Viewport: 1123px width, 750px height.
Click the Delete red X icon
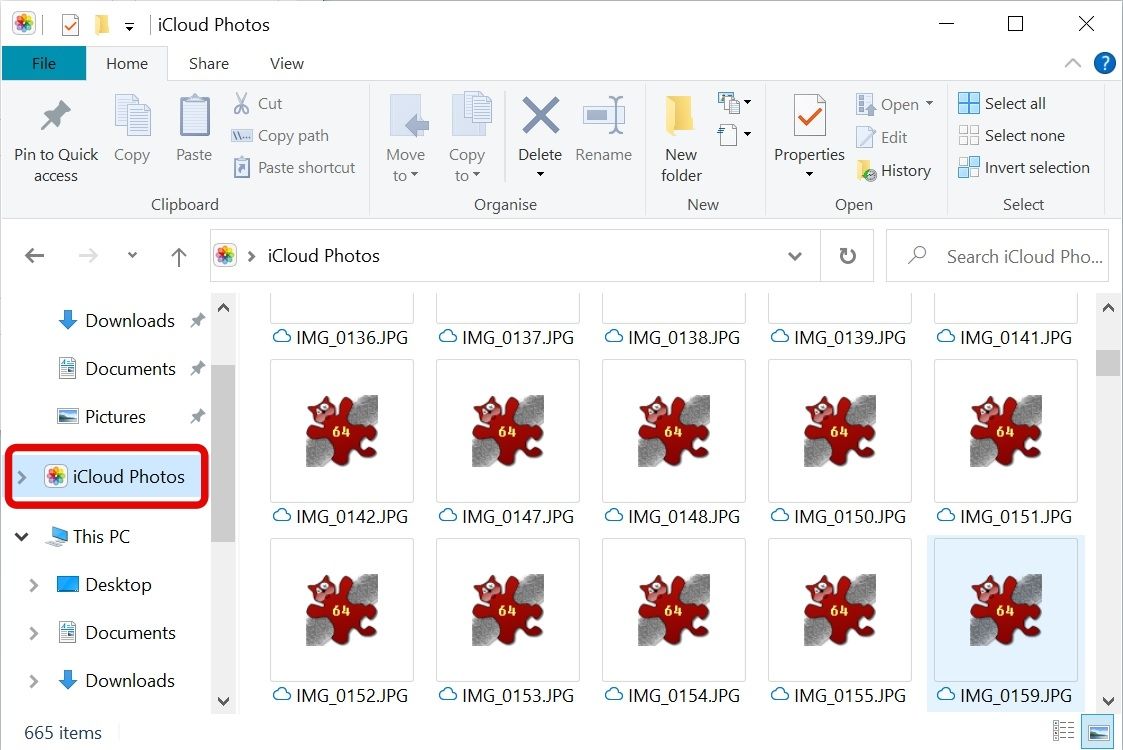pos(541,115)
